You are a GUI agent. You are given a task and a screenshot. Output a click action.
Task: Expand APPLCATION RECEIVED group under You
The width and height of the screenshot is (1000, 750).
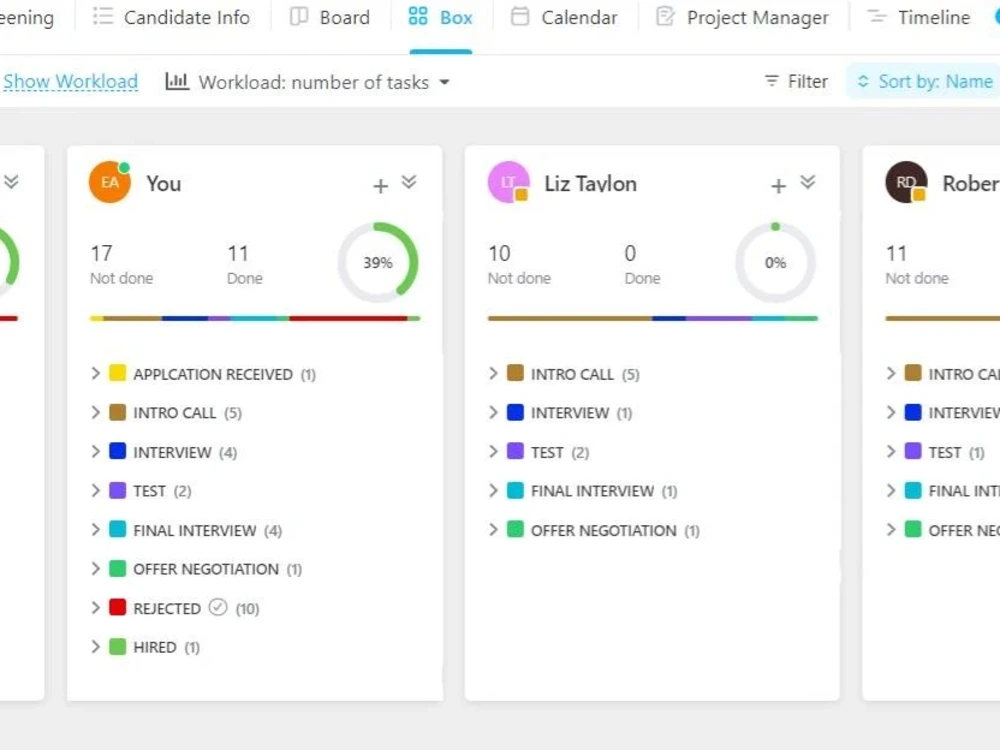[95, 373]
